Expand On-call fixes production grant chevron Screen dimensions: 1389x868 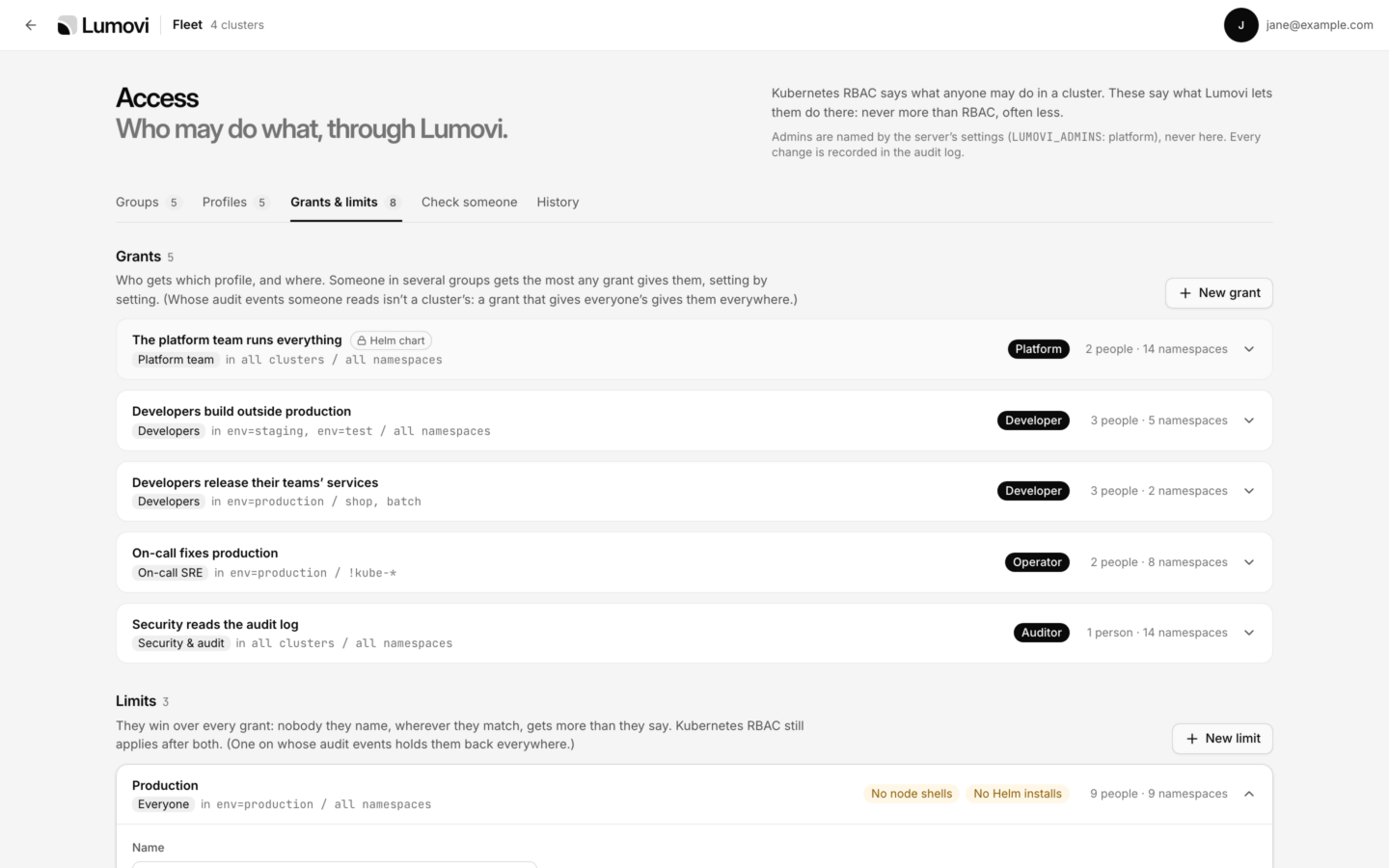tap(1249, 562)
